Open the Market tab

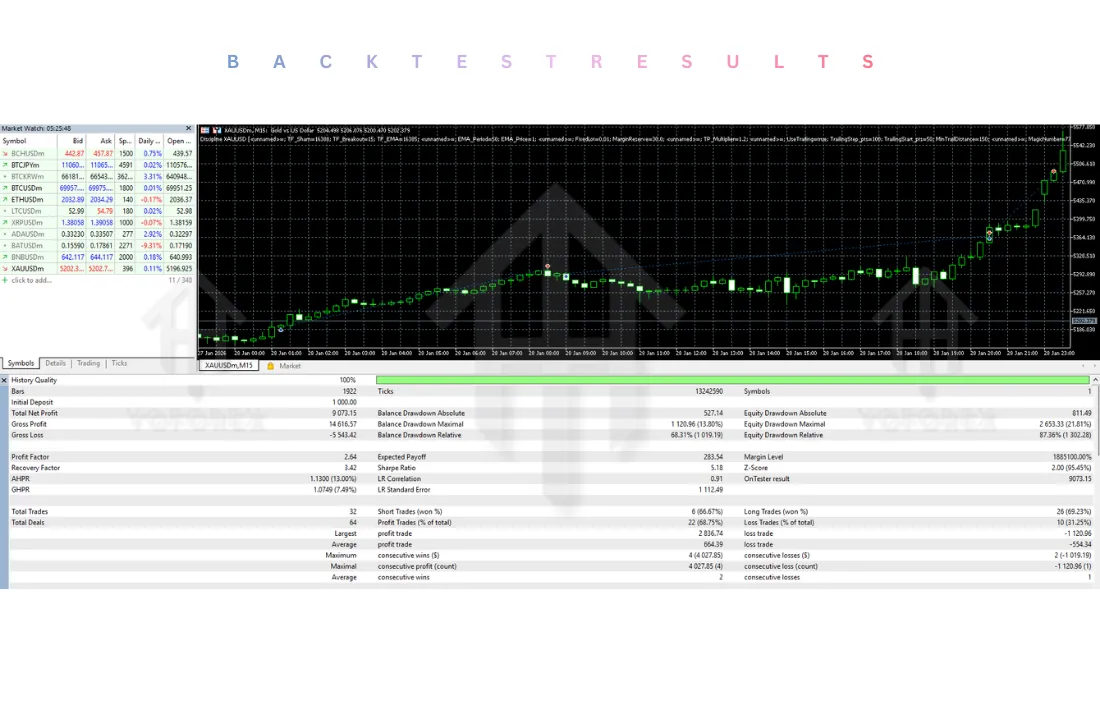[290, 366]
